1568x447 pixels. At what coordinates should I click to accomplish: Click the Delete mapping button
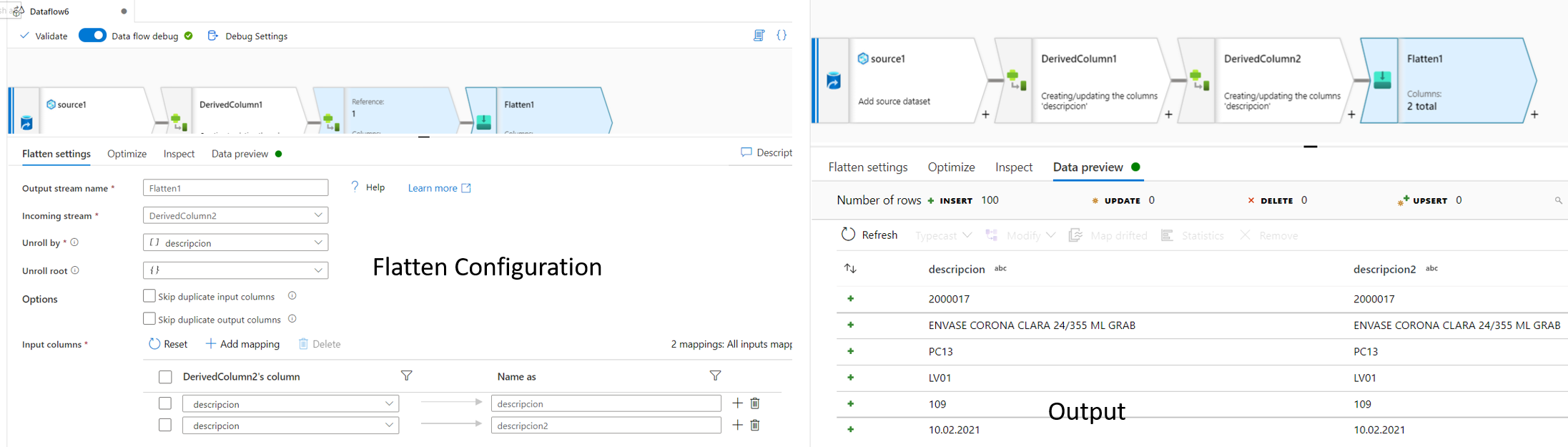pos(319,344)
